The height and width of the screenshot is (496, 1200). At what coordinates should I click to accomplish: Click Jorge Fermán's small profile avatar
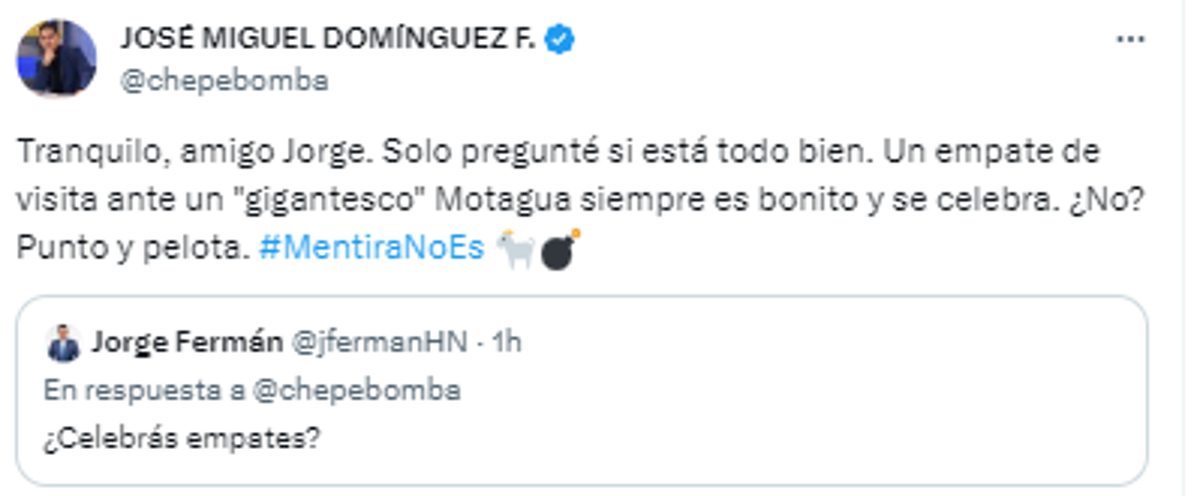[64, 344]
